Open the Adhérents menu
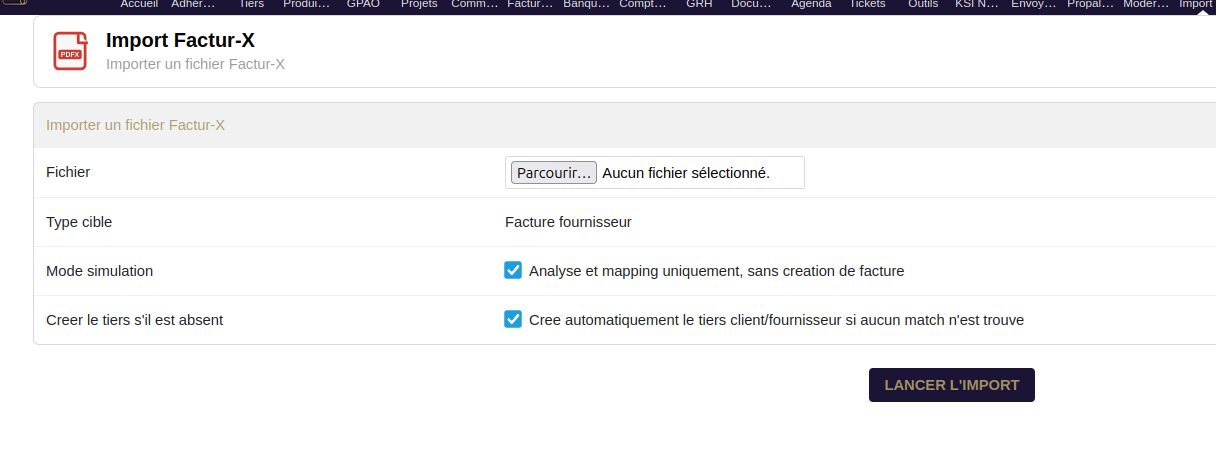Image resolution: width=1216 pixels, height=457 pixels. (195, 4)
